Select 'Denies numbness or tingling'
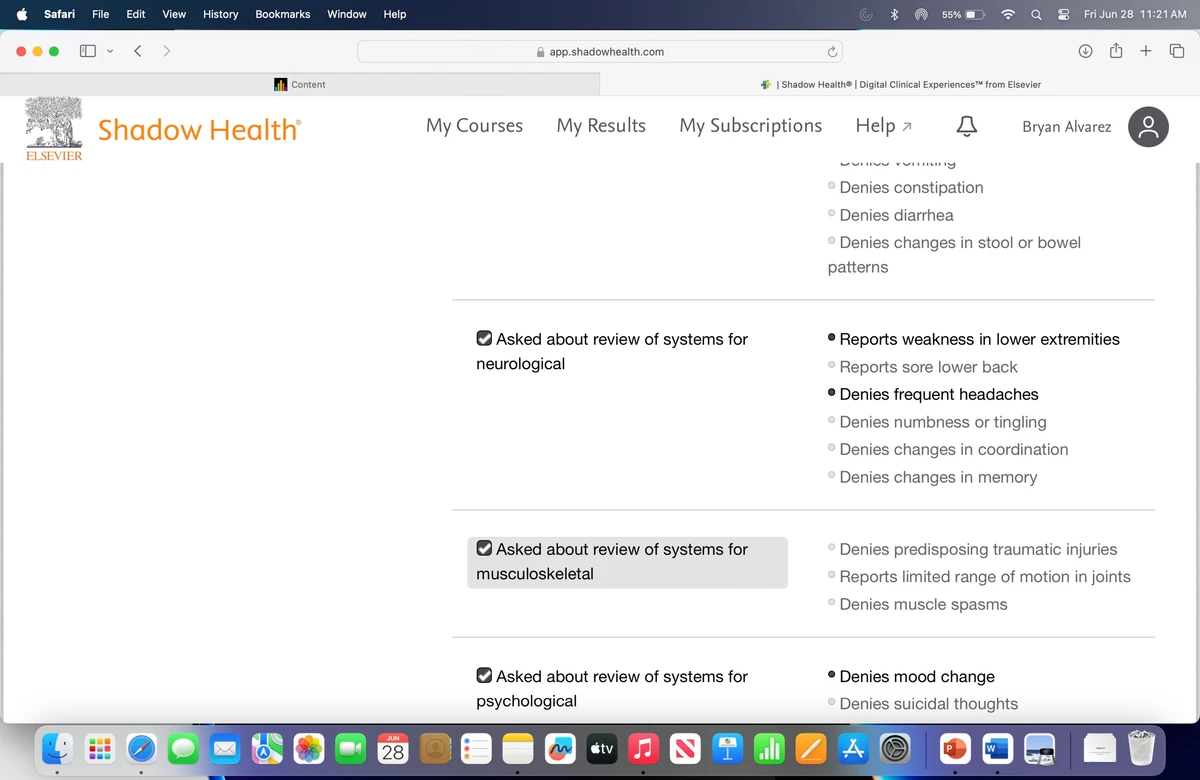This screenshot has width=1200, height=780. [x=943, y=422]
